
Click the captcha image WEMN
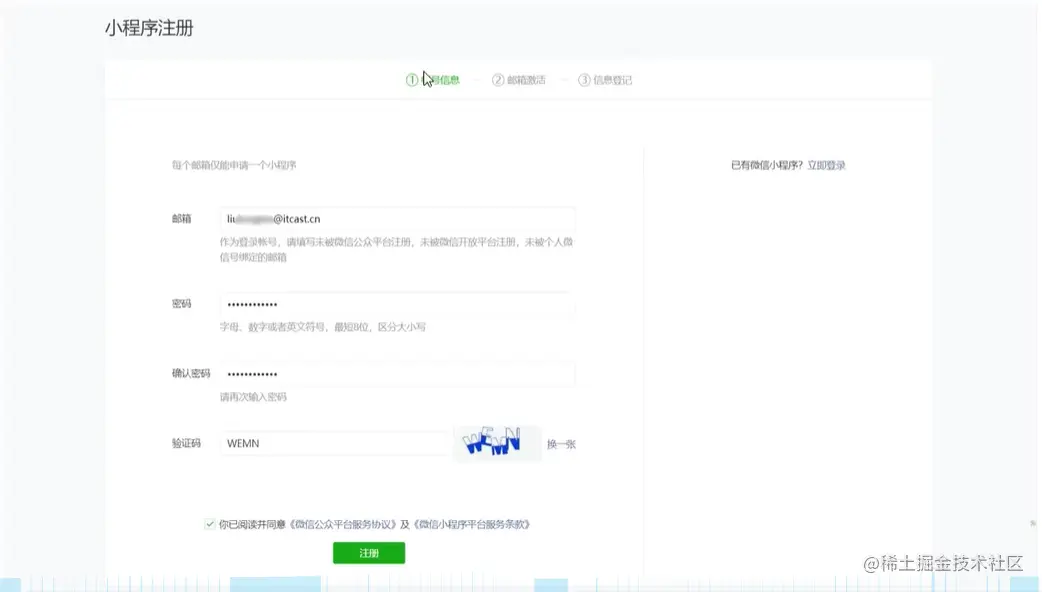point(496,443)
